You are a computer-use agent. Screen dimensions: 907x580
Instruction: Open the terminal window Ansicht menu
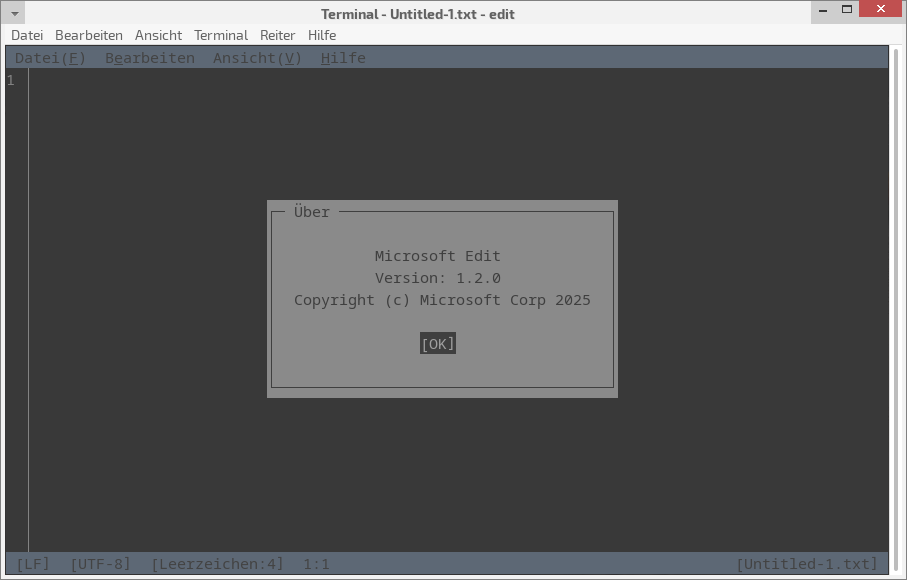click(158, 35)
